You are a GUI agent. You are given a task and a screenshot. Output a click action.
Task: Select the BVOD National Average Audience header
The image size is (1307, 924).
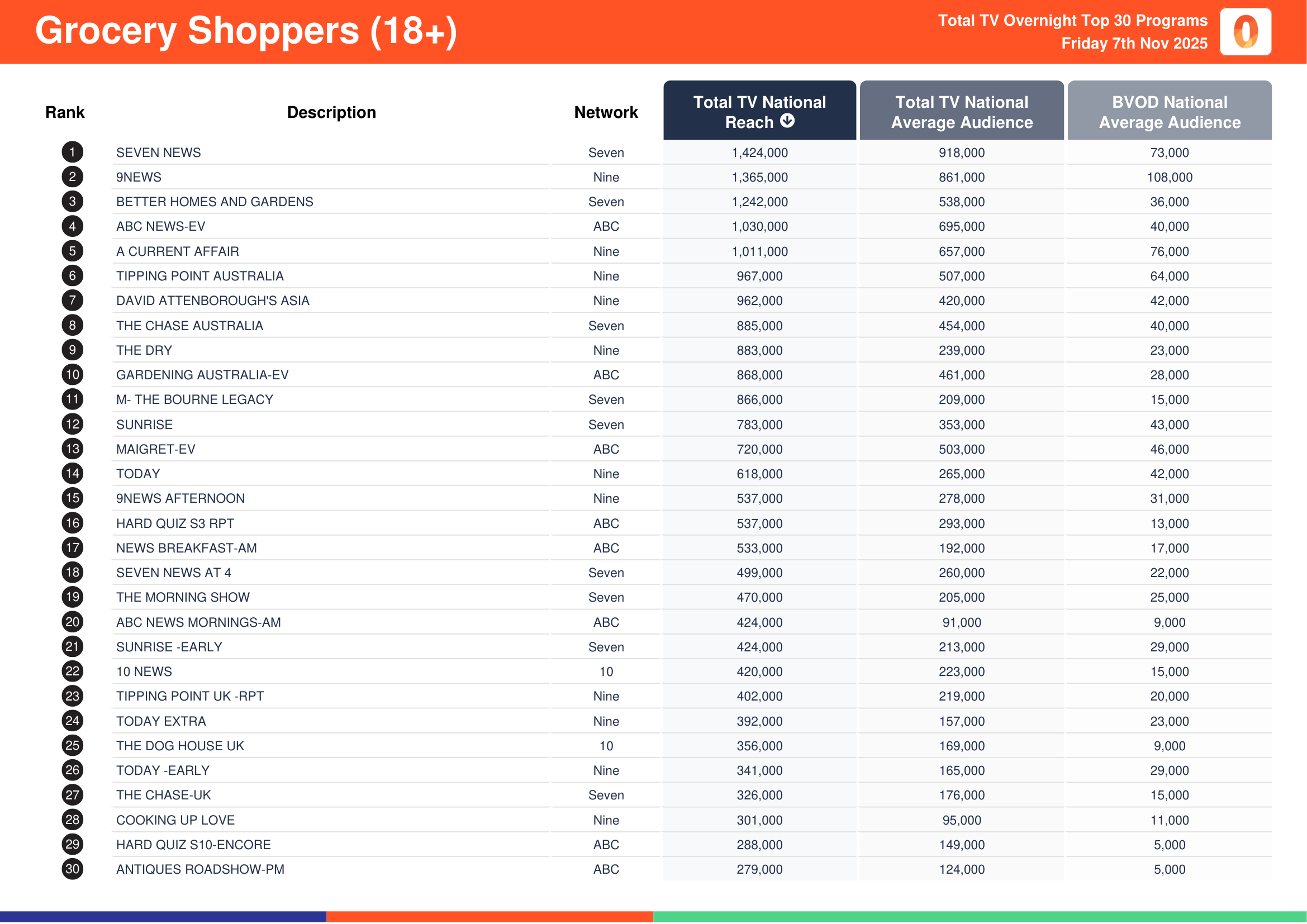pyautogui.click(x=1168, y=112)
